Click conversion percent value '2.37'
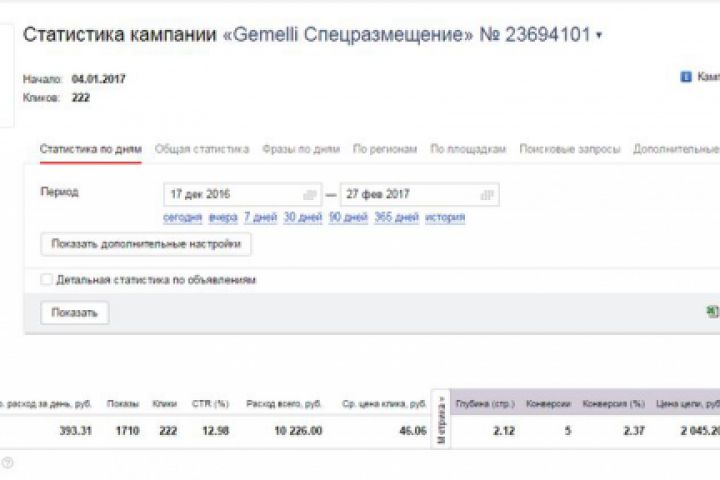The width and height of the screenshot is (720, 480). point(634,431)
